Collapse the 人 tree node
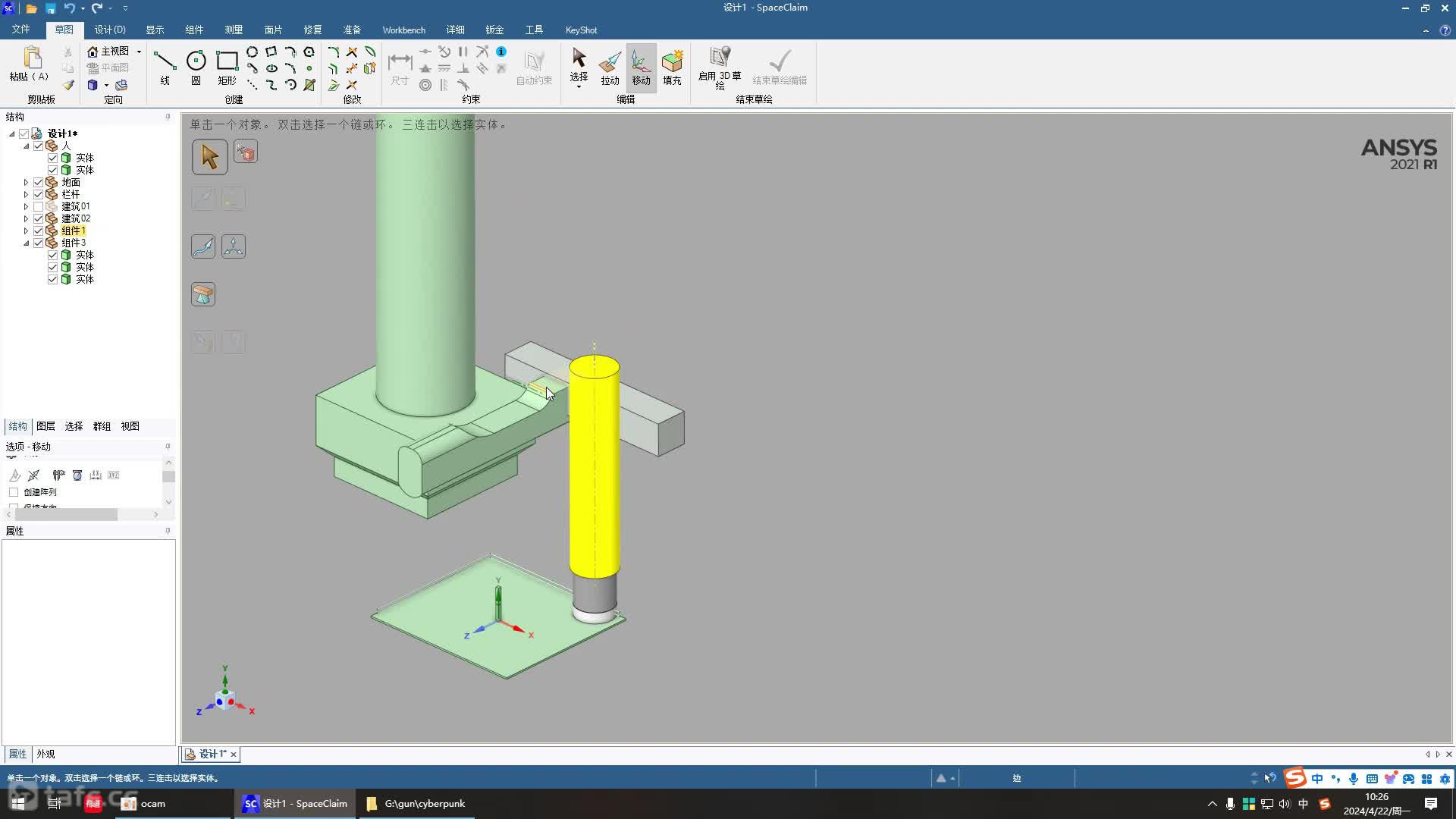Image resolution: width=1456 pixels, height=819 pixels. (x=26, y=146)
